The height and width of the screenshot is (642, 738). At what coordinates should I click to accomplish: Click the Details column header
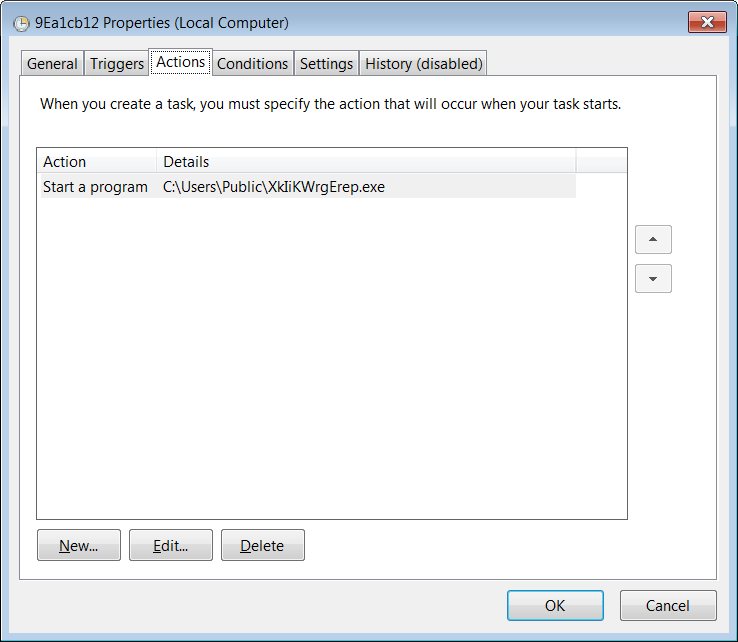[366, 162]
